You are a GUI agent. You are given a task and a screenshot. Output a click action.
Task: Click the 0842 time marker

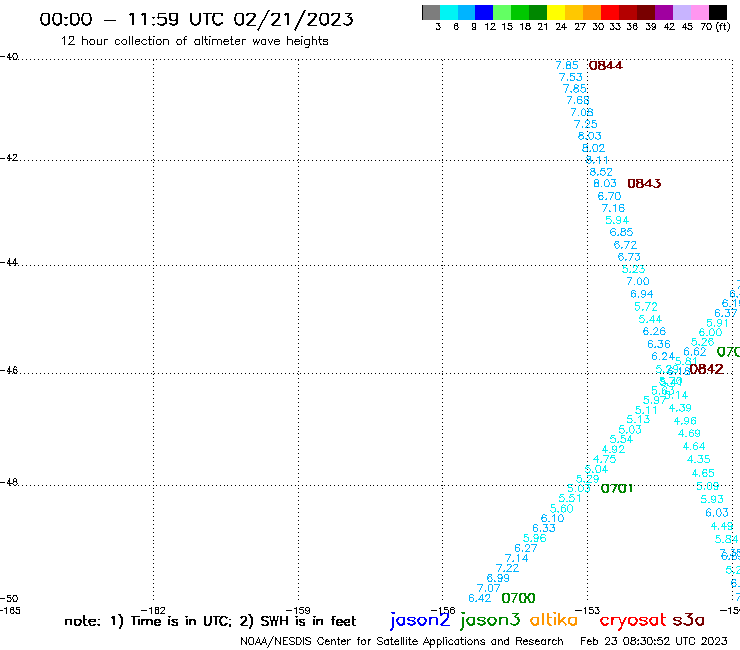pos(706,369)
